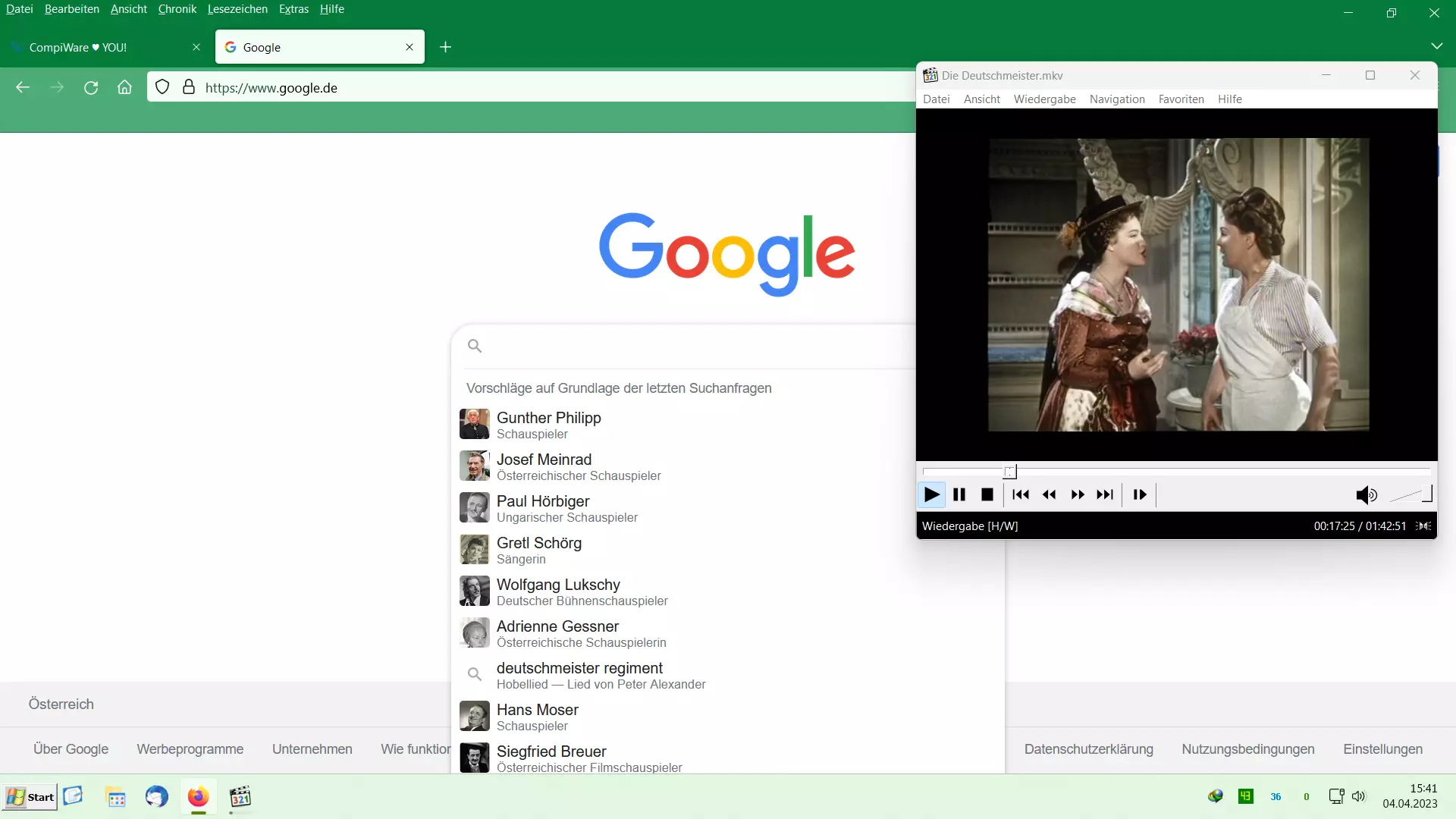Open Firefox Bearbeiten menu
The width and height of the screenshot is (1456, 819).
72,9
